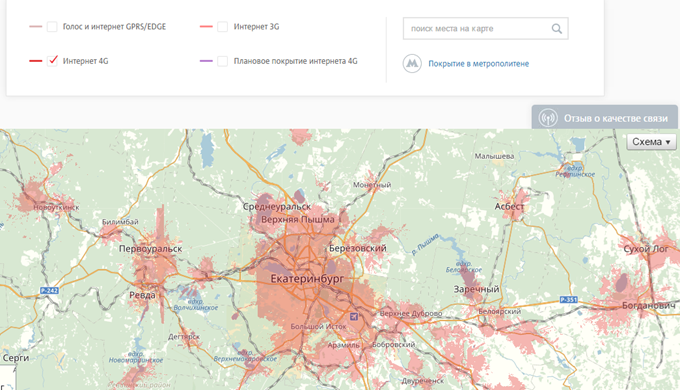Image resolution: width=681 pixels, height=390 pixels.
Task: Click the P-351 road marker
Action: point(569,300)
